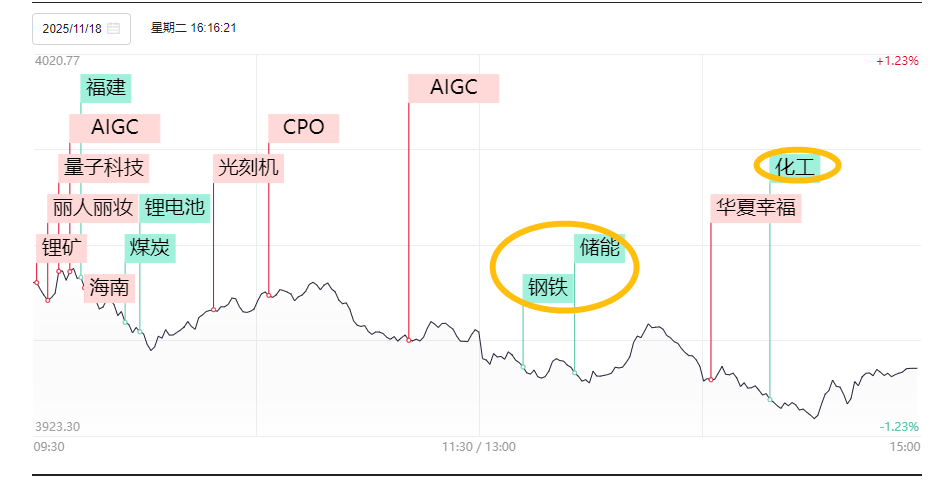Click the 11:30 / 13:00 time axis label
This screenshot has width=944, height=485.
point(479,446)
